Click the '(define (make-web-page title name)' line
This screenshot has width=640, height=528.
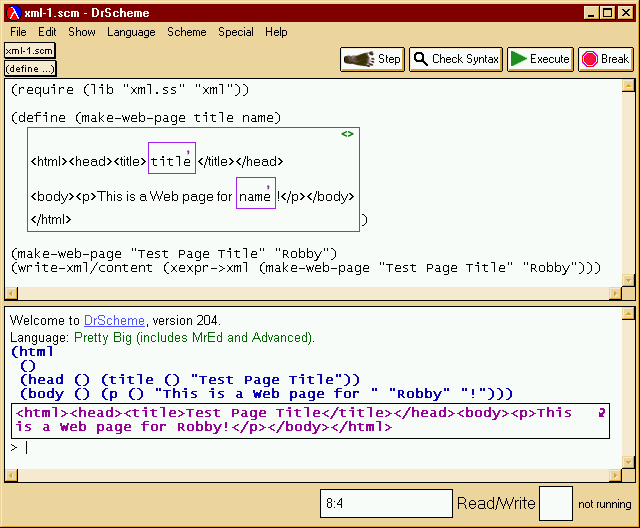pos(146,118)
